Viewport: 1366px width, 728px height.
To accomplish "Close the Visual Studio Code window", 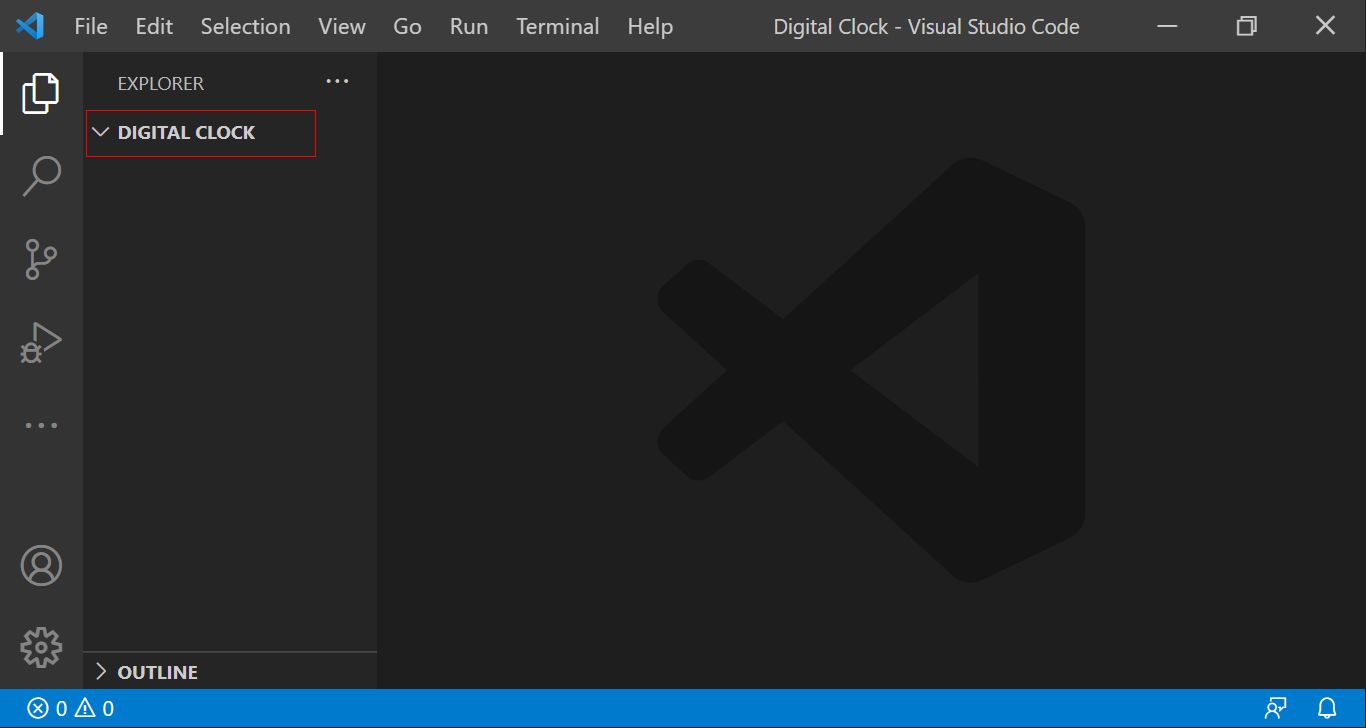I will tap(1325, 26).
